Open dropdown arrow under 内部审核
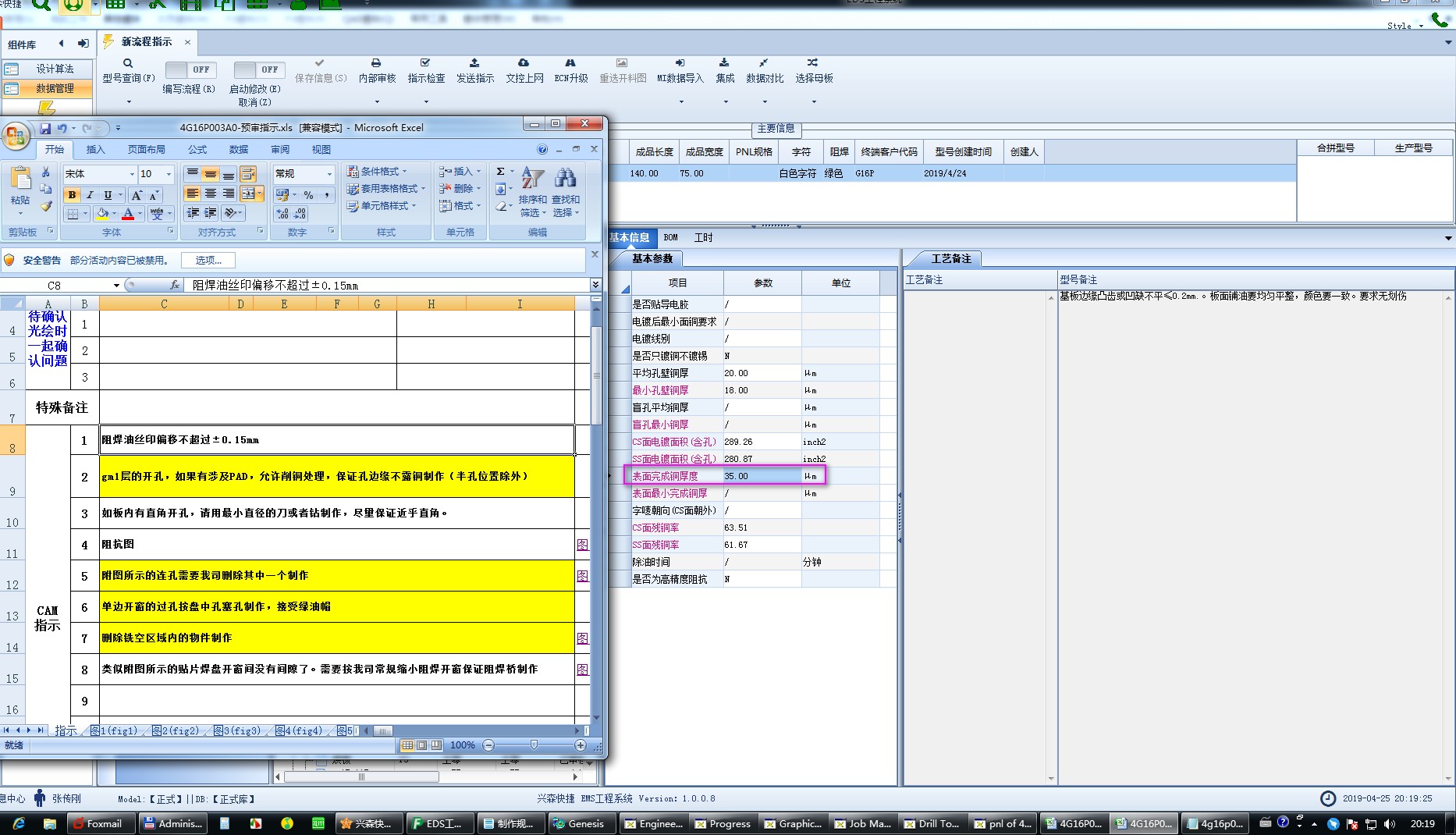This screenshot has width=1456, height=835. [x=377, y=101]
